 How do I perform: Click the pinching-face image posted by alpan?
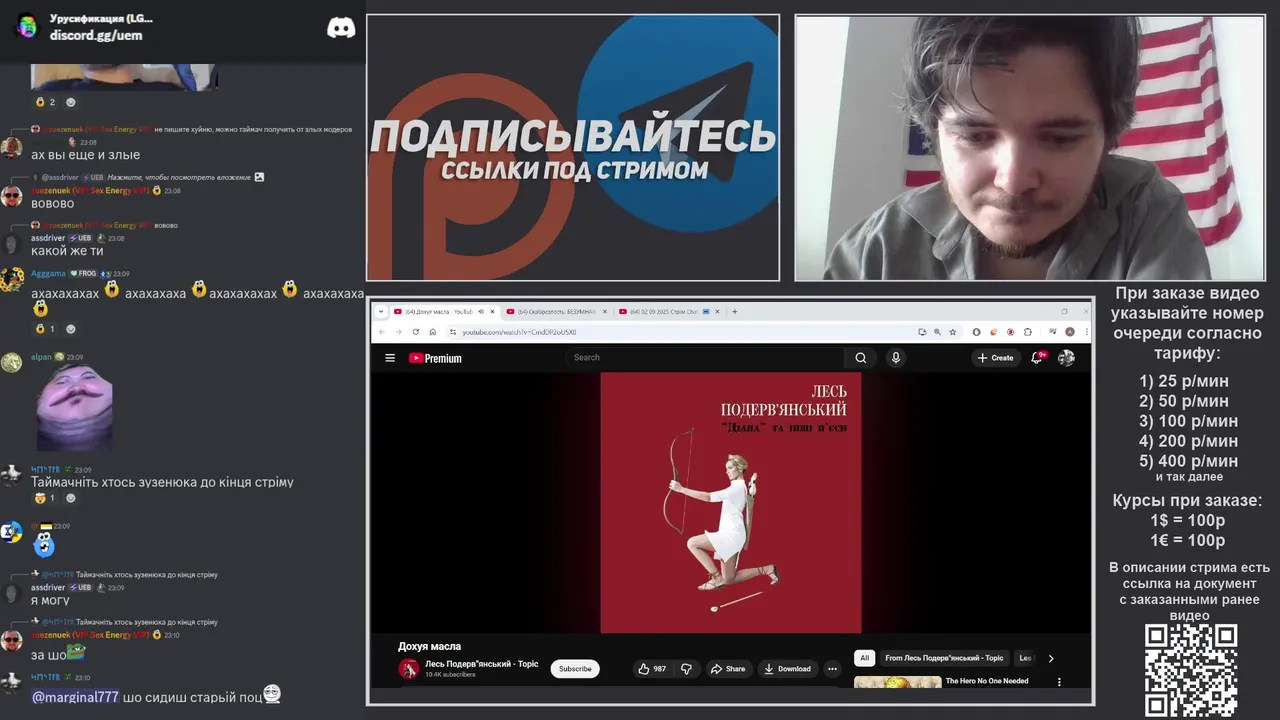click(74, 407)
